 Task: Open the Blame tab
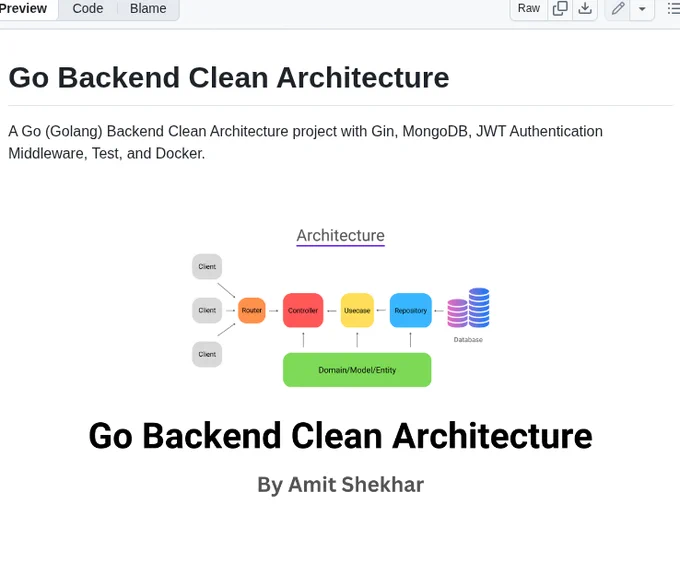148,9
